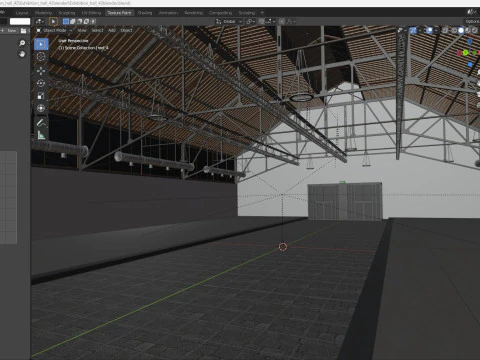Add a new workspace with plus button

click(262, 13)
